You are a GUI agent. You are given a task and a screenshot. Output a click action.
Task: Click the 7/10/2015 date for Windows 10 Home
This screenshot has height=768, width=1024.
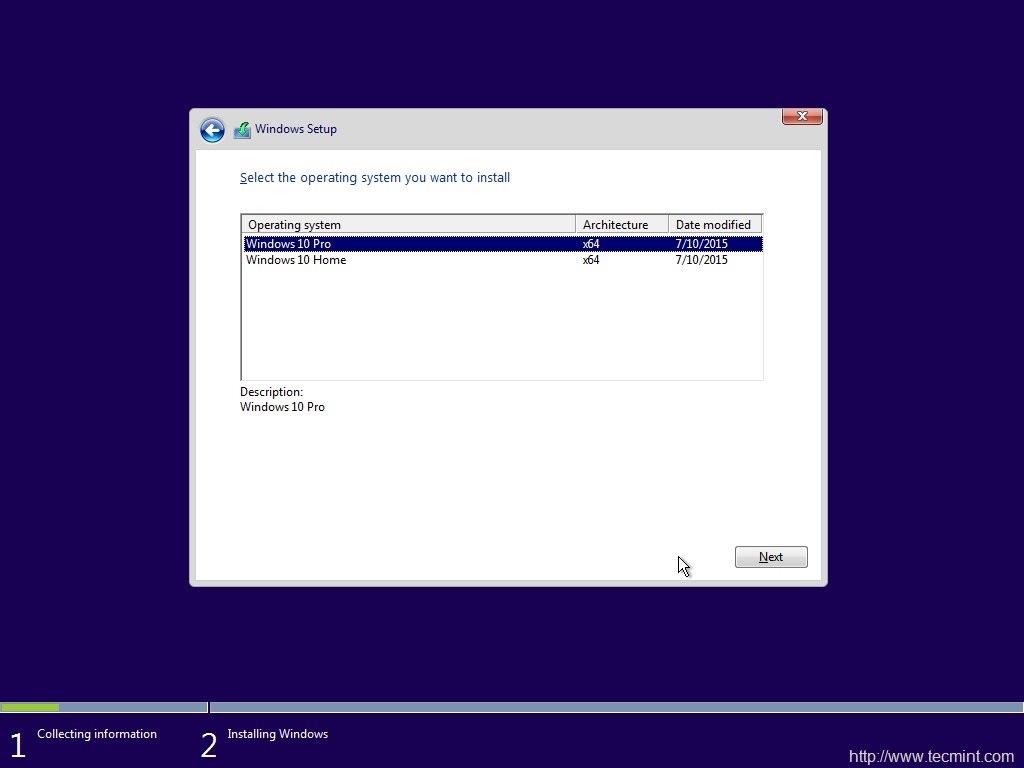[701, 259]
